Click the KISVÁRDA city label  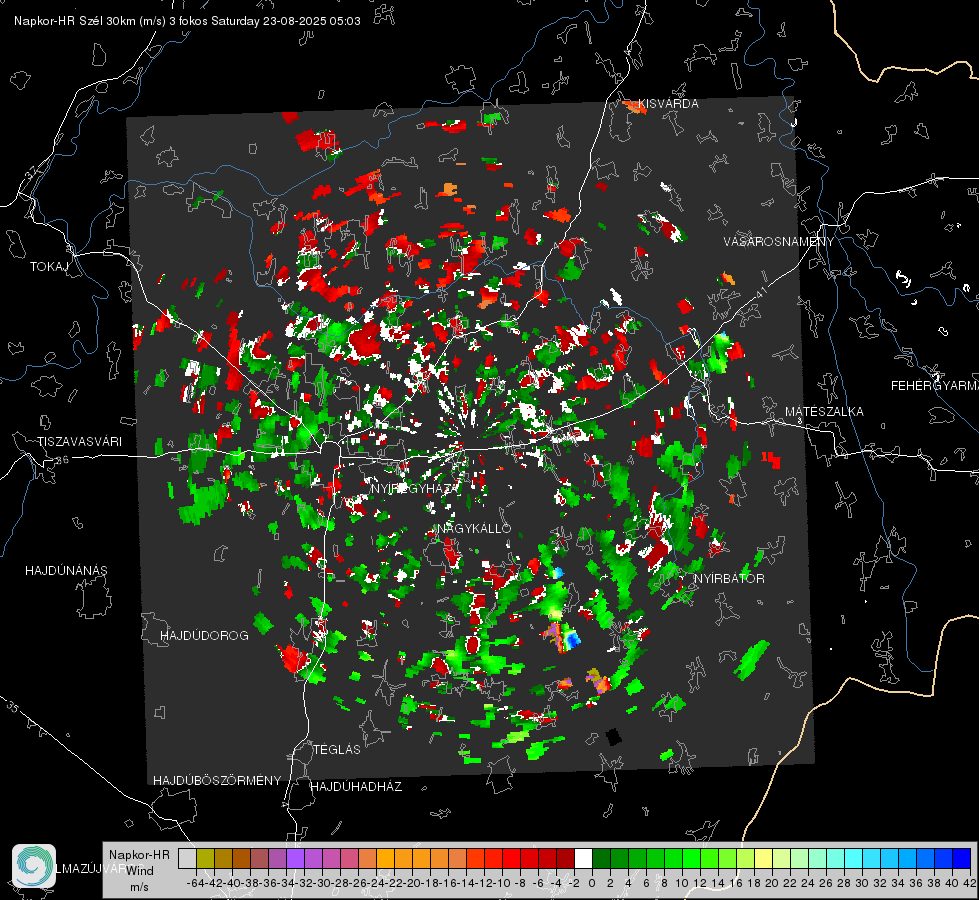[669, 104]
